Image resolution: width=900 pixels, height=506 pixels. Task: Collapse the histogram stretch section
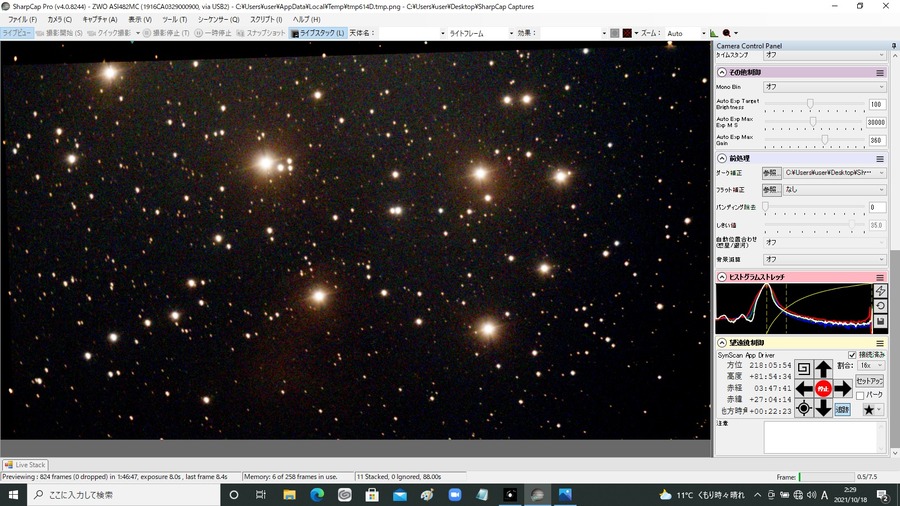721,277
